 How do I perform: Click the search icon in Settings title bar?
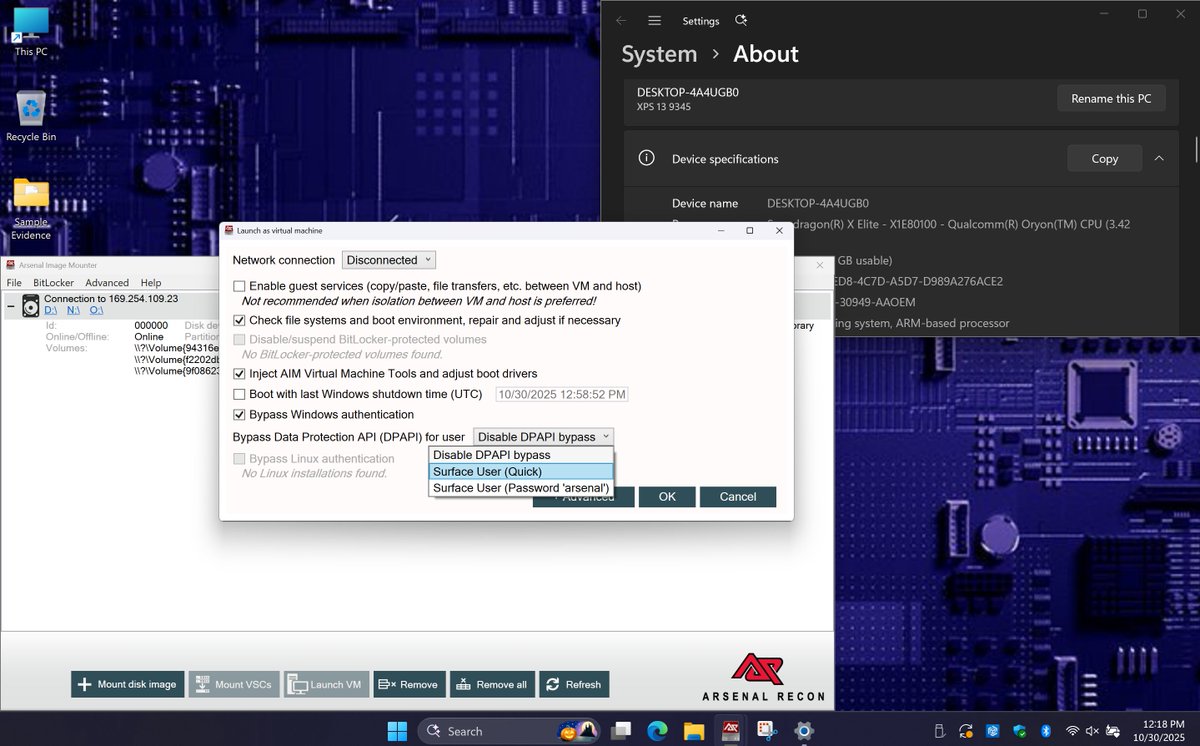(740, 20)
